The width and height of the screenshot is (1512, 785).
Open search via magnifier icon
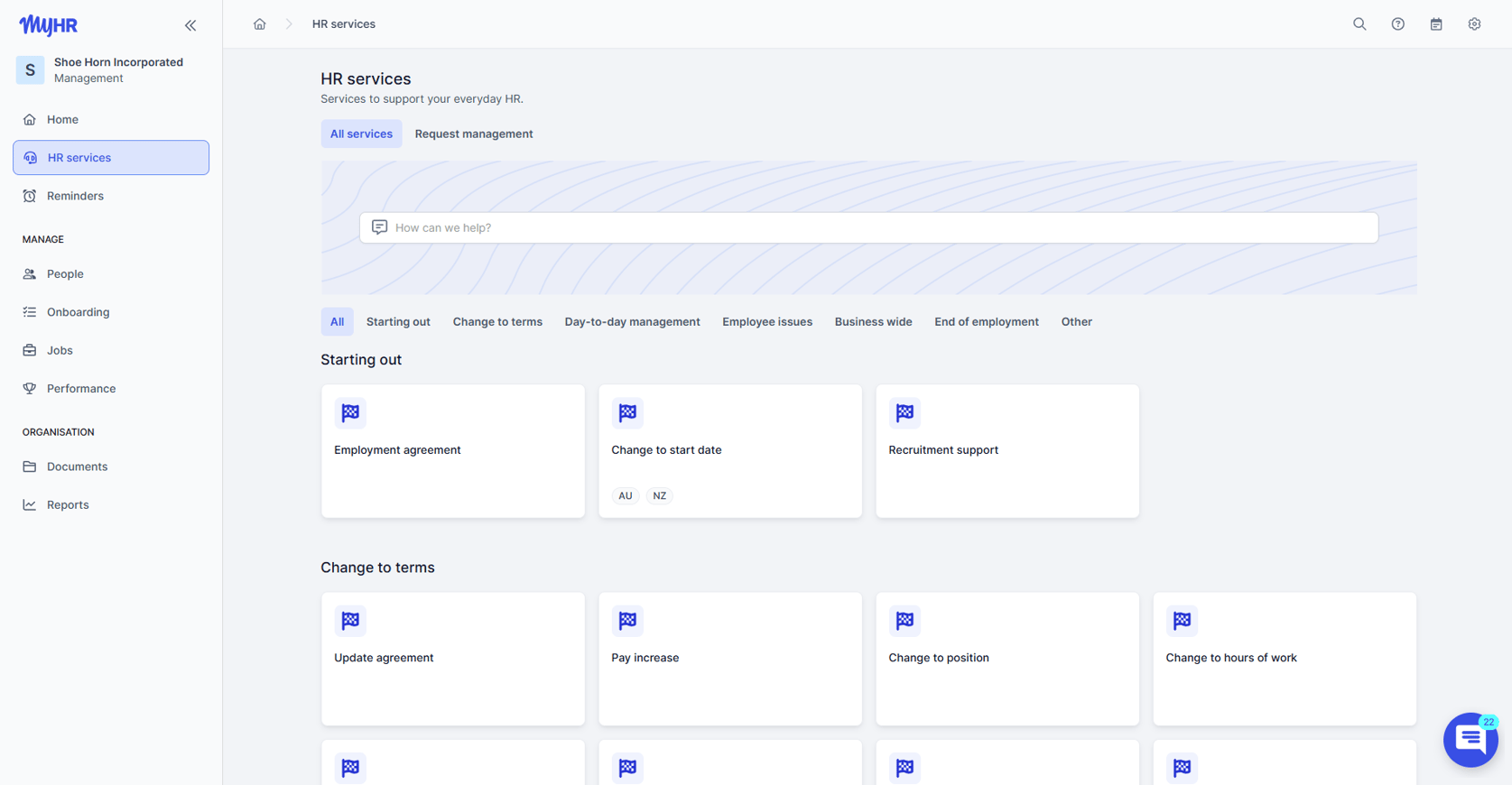coord(1359,24)
